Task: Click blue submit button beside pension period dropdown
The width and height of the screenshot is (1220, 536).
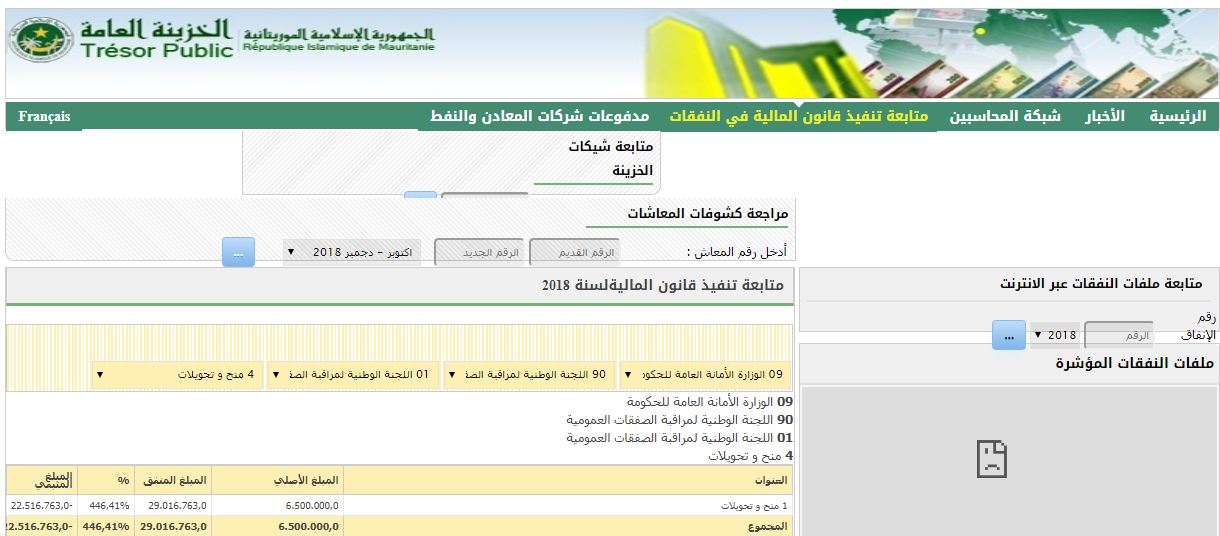Action: [x=238, y=252]
